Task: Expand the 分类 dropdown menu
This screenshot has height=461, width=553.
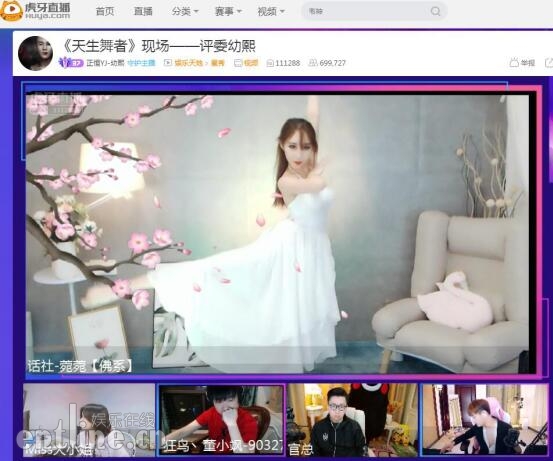Action: tap(185, 11)
